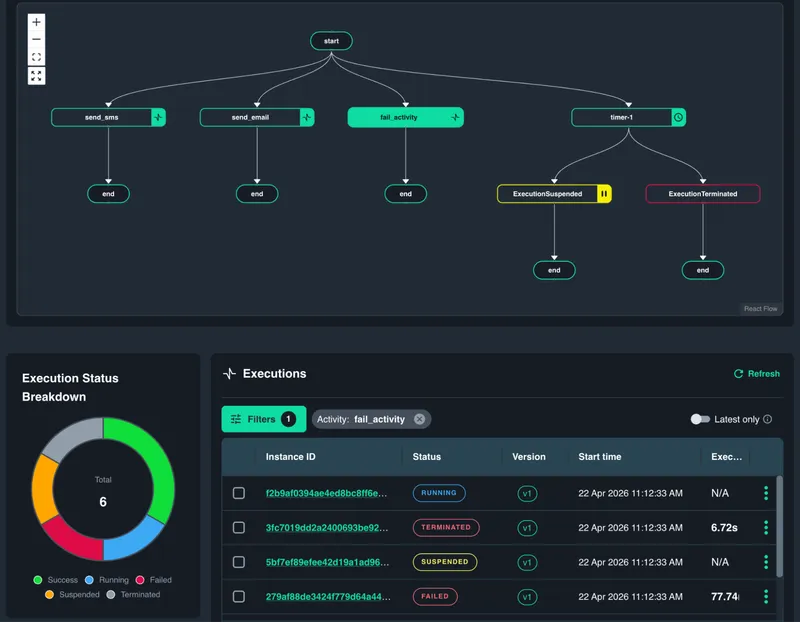800x622 pixels.
Task: Sort by the Start time column header
Action: [600, 457]
